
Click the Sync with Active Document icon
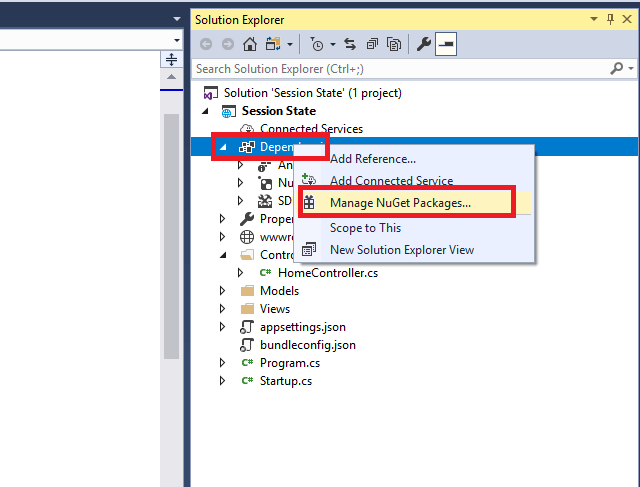[x=350, y=44]
